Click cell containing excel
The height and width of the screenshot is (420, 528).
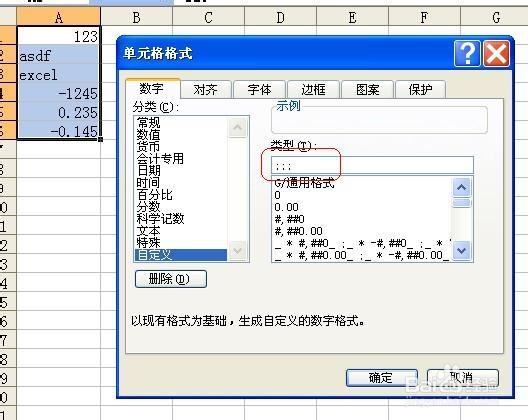click(59, 74)
